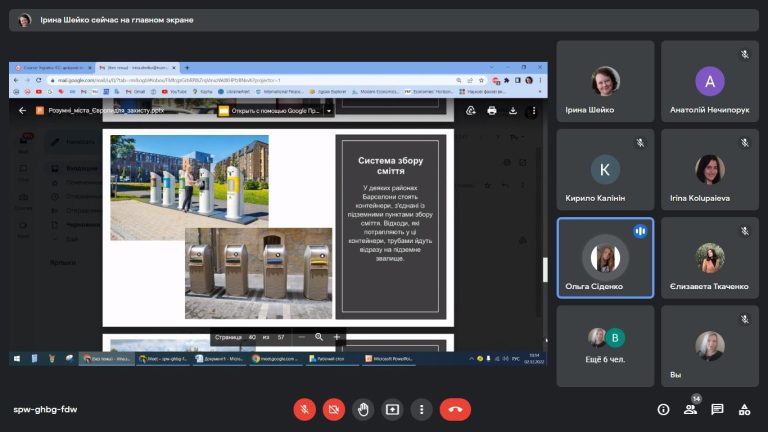This screenshot has height=432, width=768.
Task: Select Irina Kolupaieva participant tile
Action: tap(710, 169)
